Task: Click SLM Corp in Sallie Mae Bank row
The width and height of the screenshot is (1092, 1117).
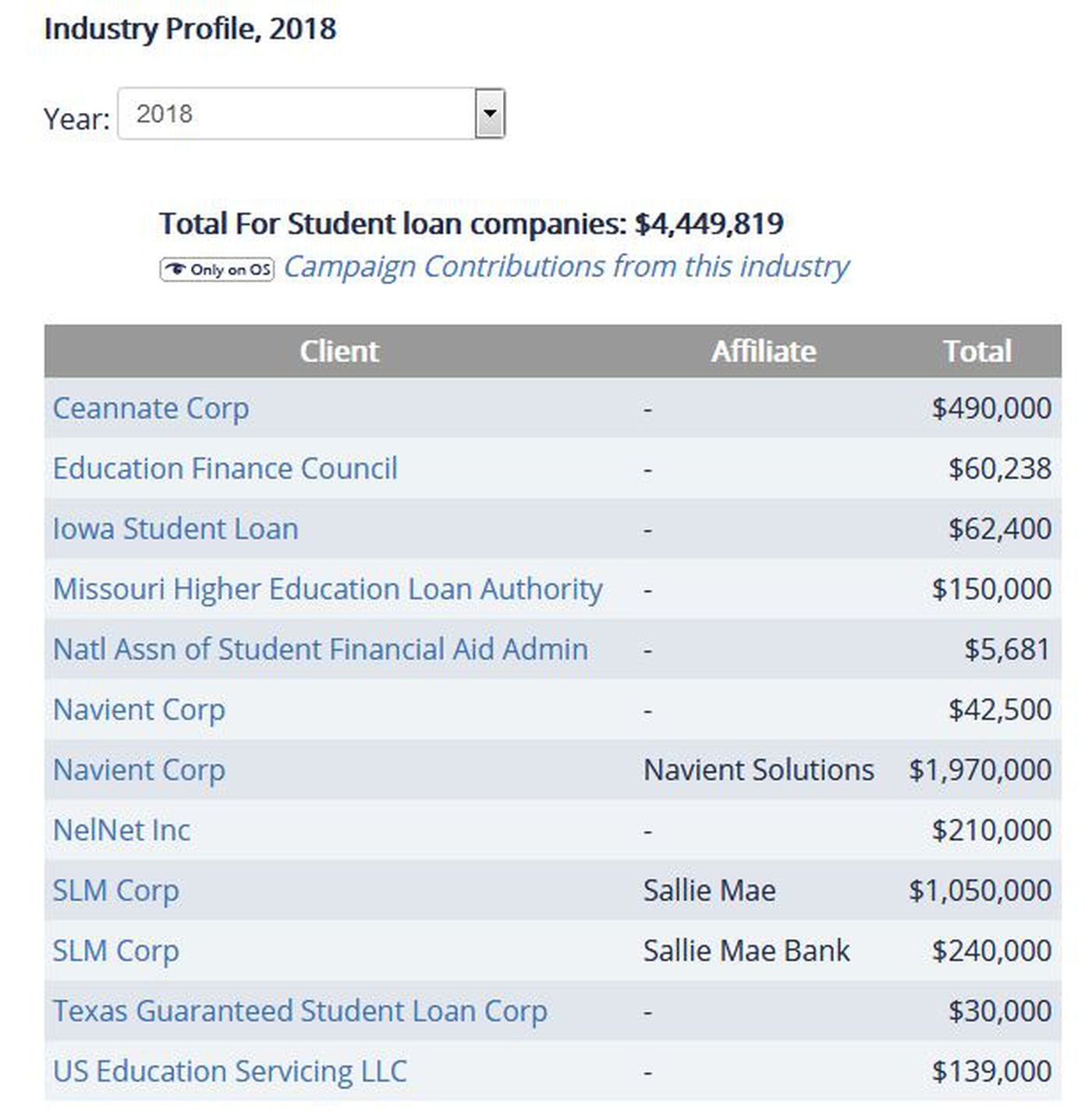Action: [115, 951]
